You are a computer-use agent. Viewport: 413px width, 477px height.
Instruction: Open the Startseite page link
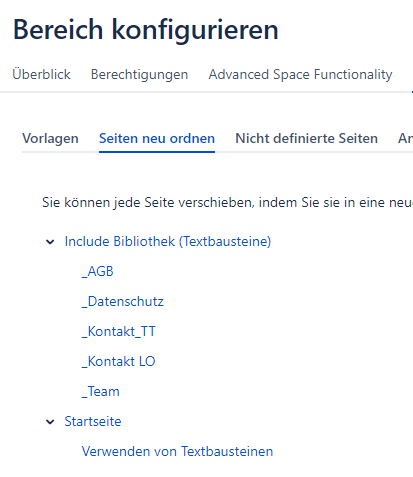[x=93, y=421]
